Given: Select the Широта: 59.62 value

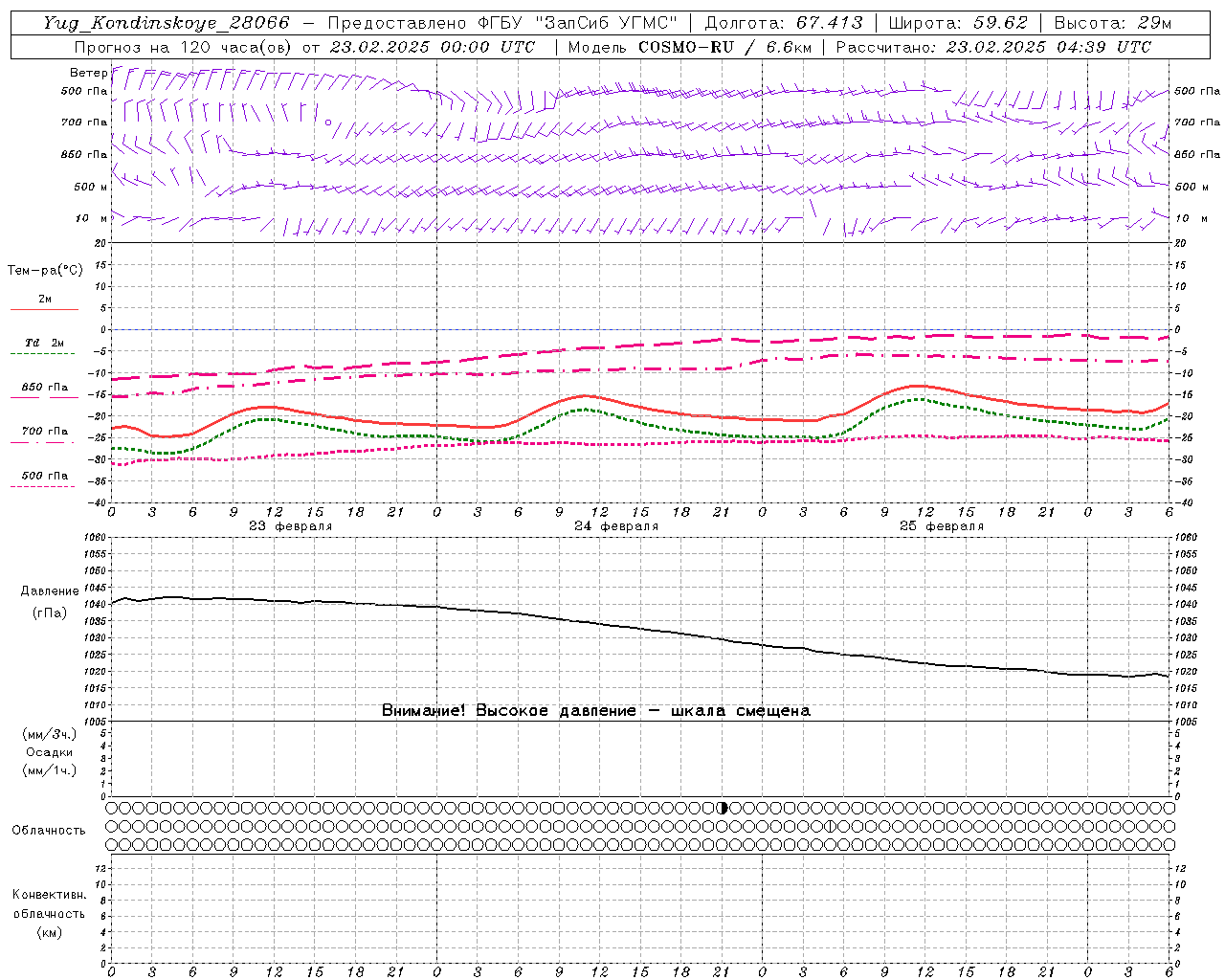Looking at the screenshot, I should tap(958, 23).
